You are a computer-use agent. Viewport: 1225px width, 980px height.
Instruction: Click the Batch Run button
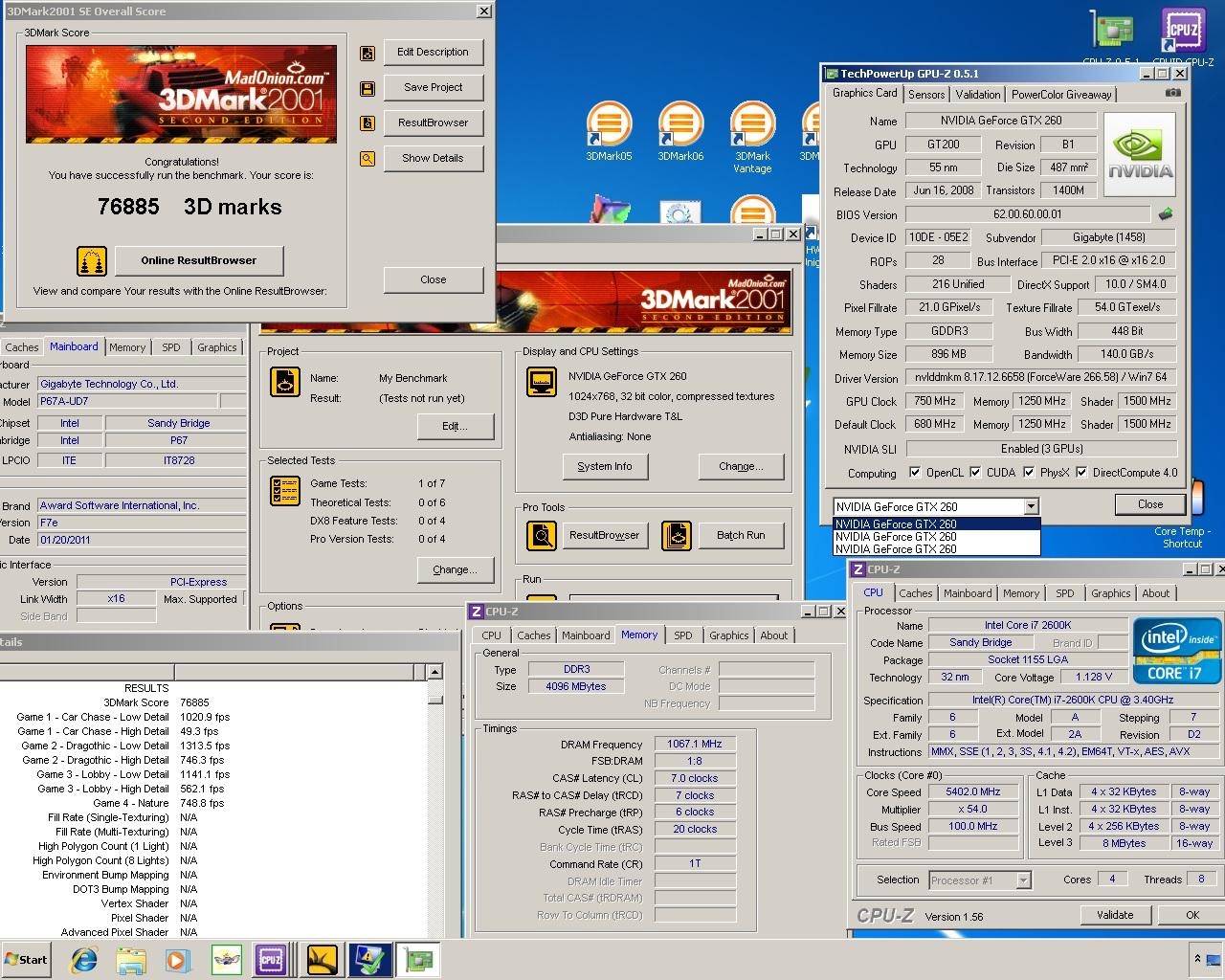pyautogui.click(x=741, y=535)
